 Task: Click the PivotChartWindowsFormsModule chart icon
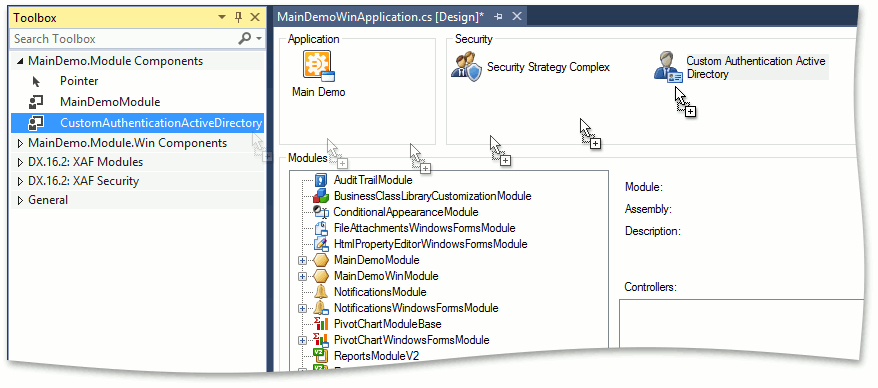click(321, 340)
